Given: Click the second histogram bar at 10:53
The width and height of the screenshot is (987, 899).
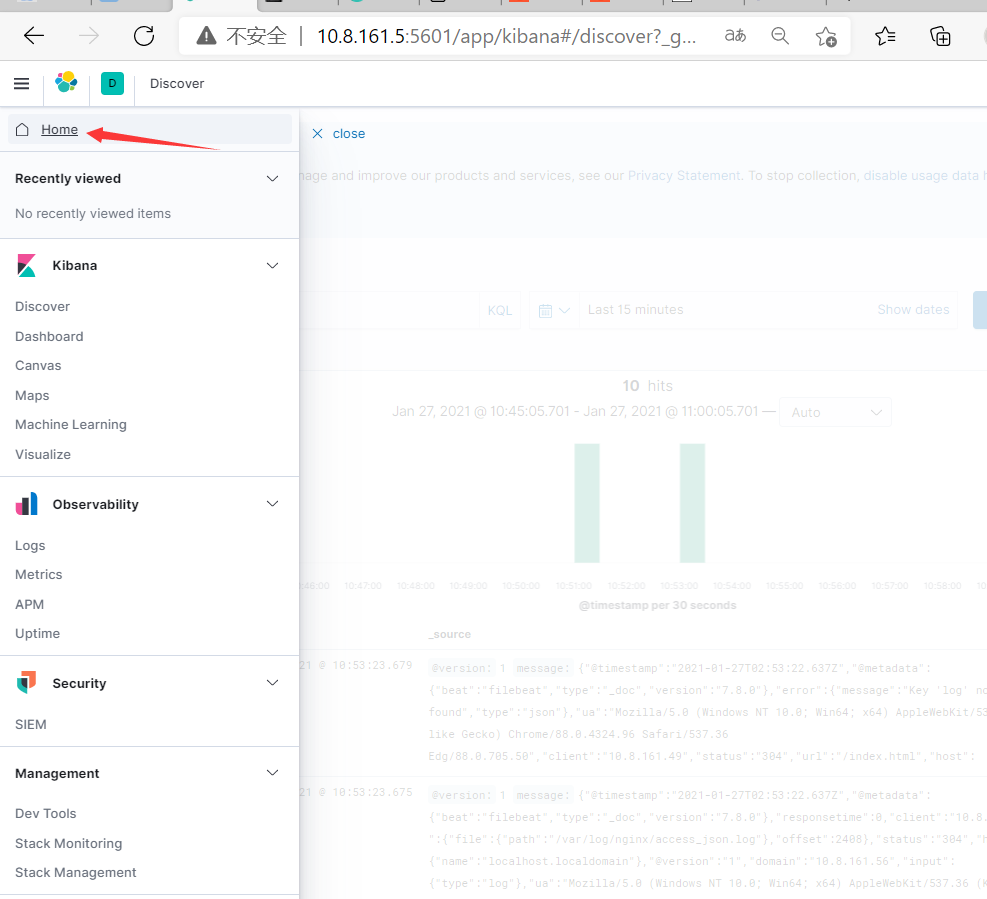Looking at the screenshot, I should [692, 503].
